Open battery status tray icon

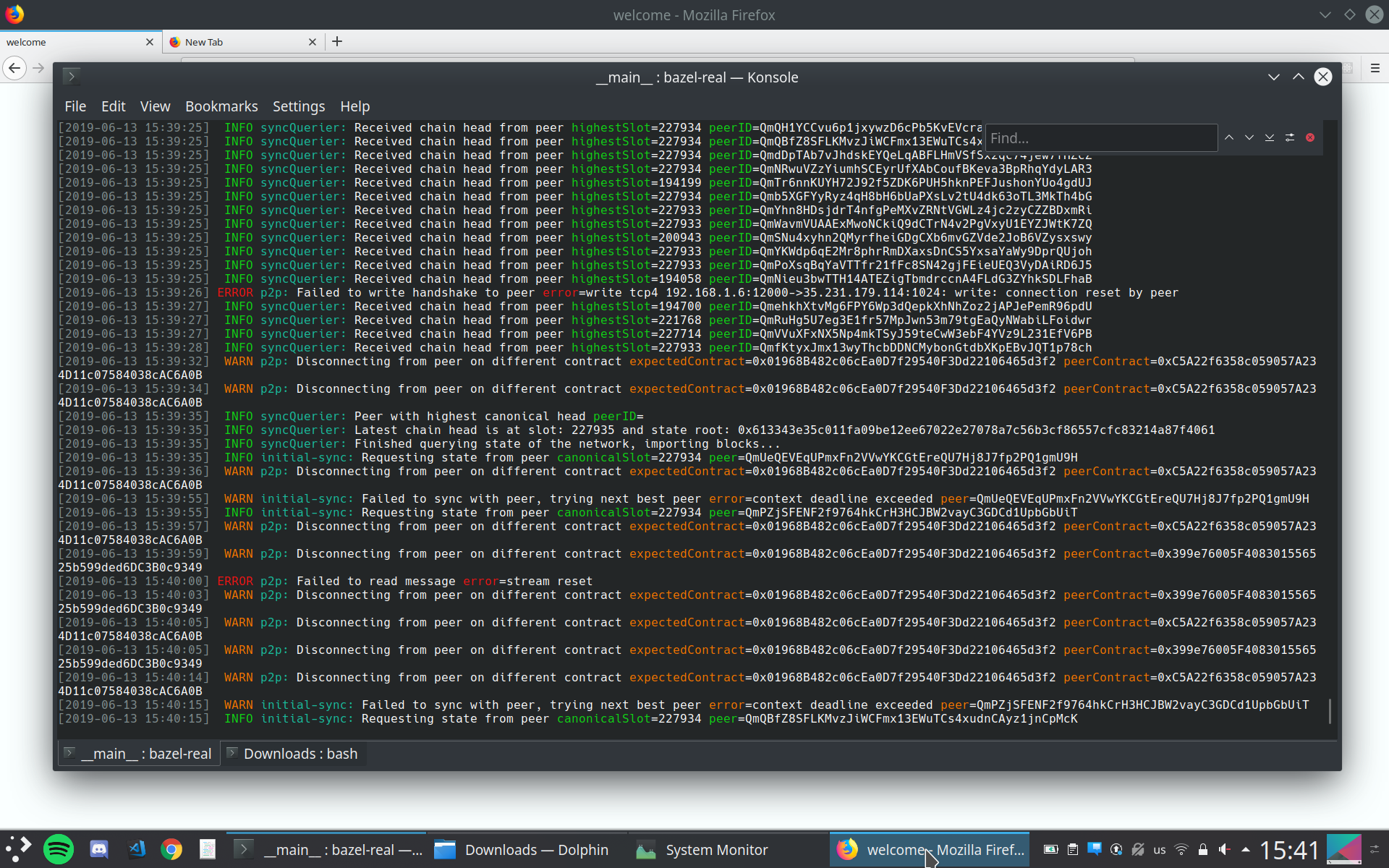[1050, 849]
